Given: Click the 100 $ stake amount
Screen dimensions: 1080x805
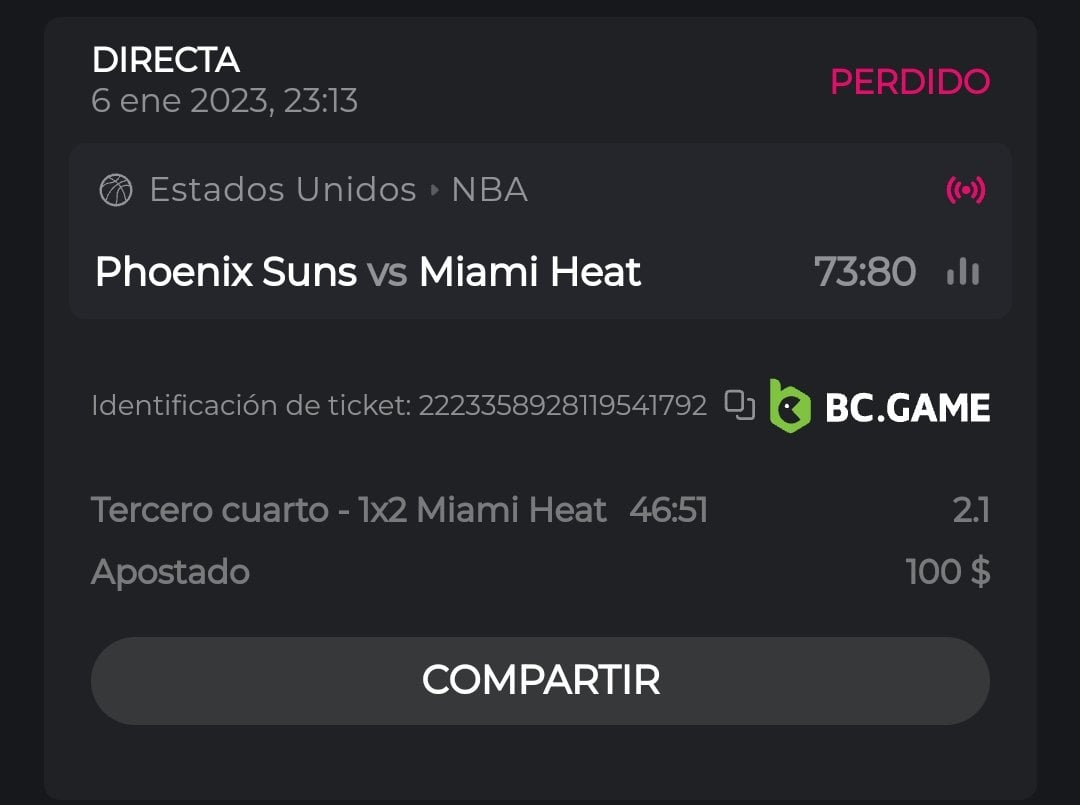Looking at the screenshot, I should 947,572.
